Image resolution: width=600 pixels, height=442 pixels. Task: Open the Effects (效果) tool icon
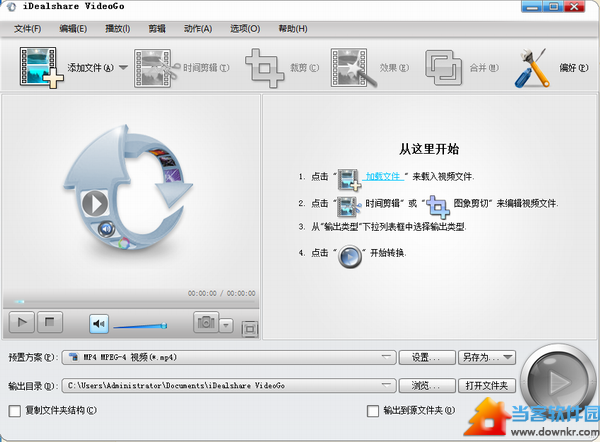(x=353, y=68)
